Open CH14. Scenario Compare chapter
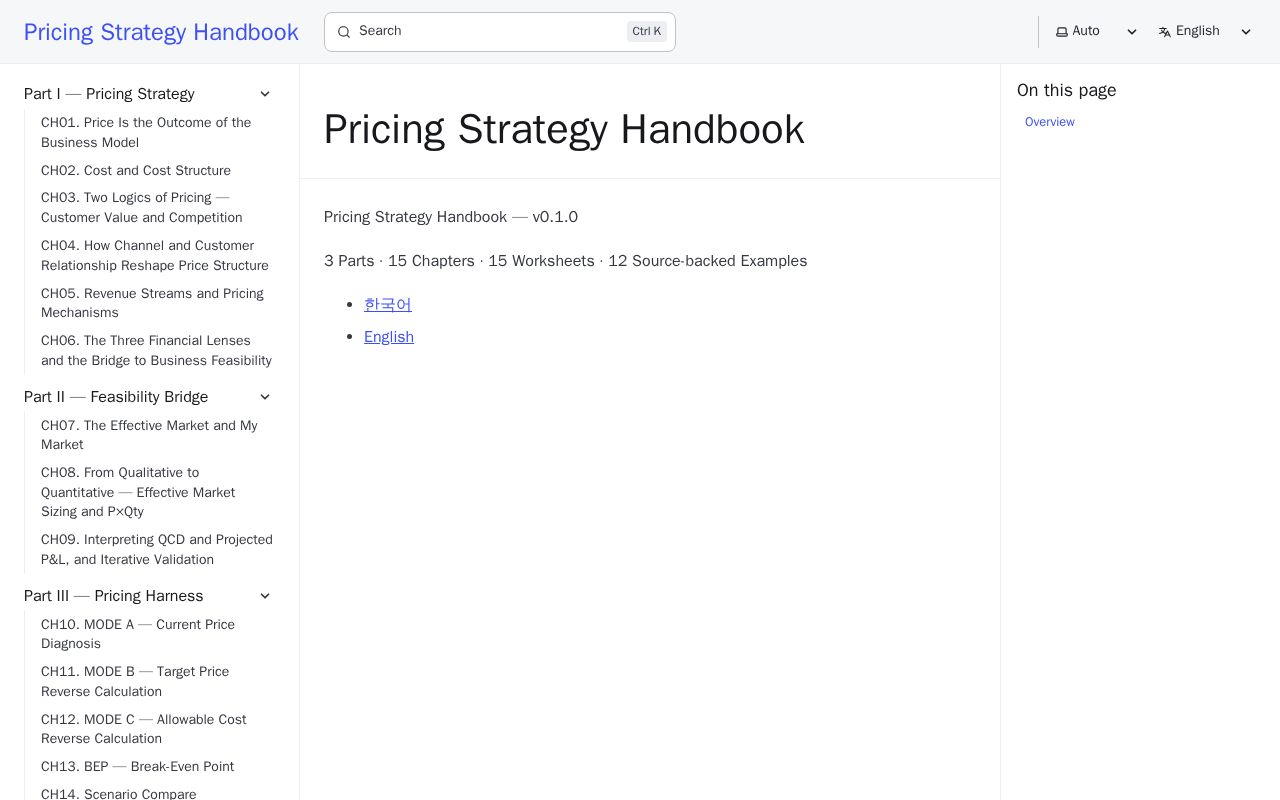 tap(157, 793)
